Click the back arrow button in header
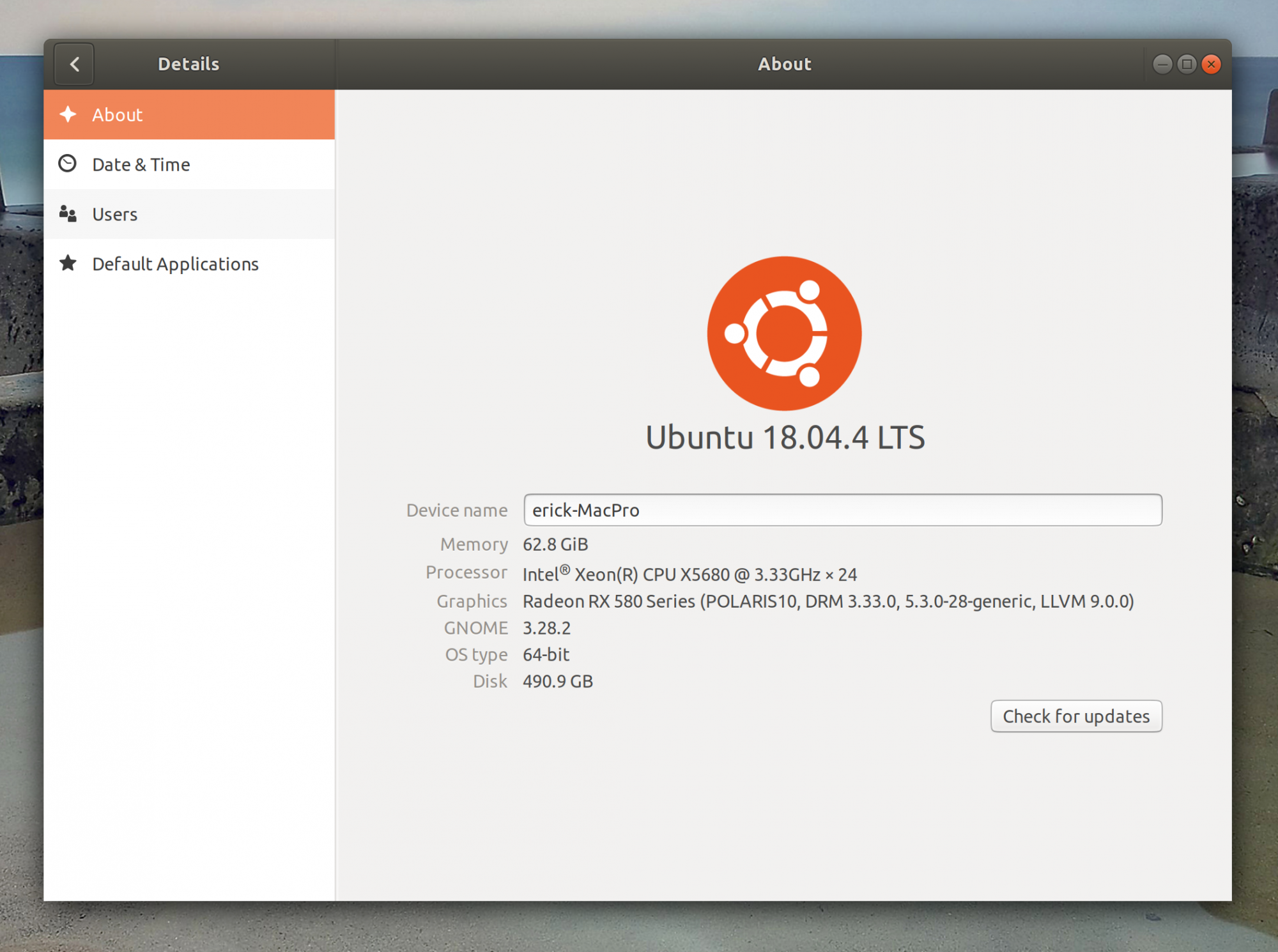Screen dimensions: 1278x952 pyautogui.click(x=74, y=64)
